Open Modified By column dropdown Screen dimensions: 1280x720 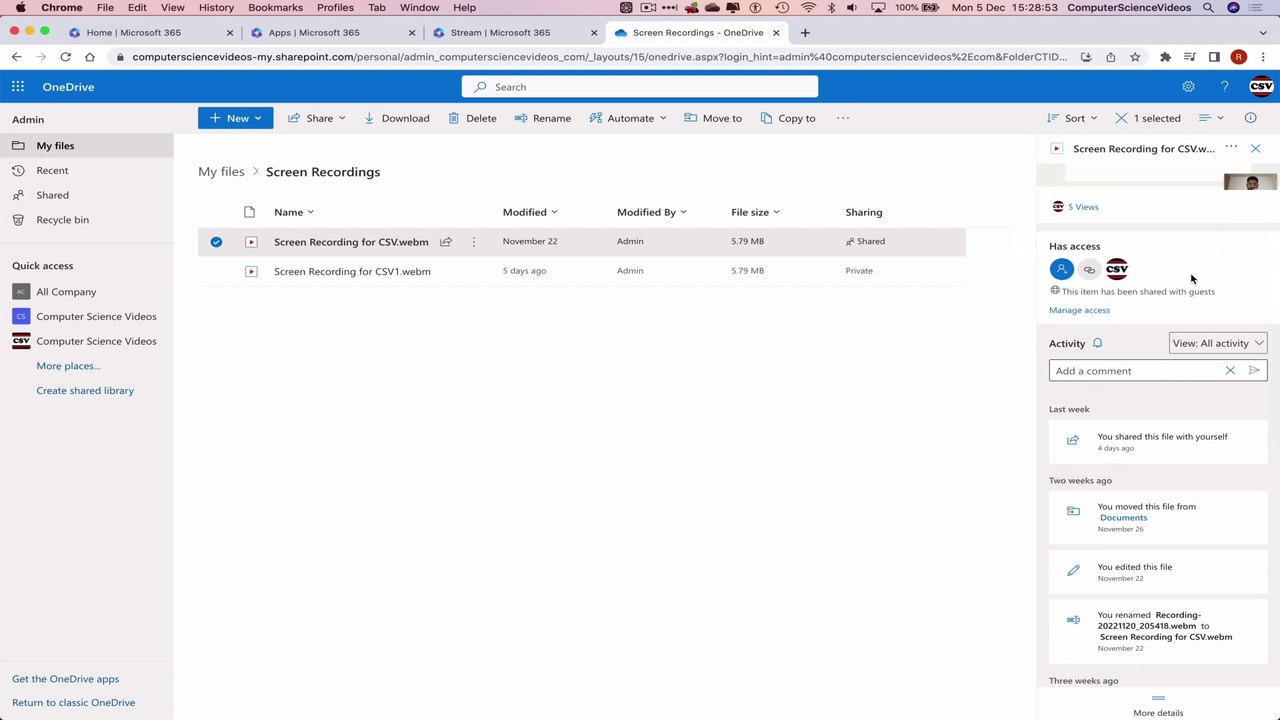click(x=653, y=212)
